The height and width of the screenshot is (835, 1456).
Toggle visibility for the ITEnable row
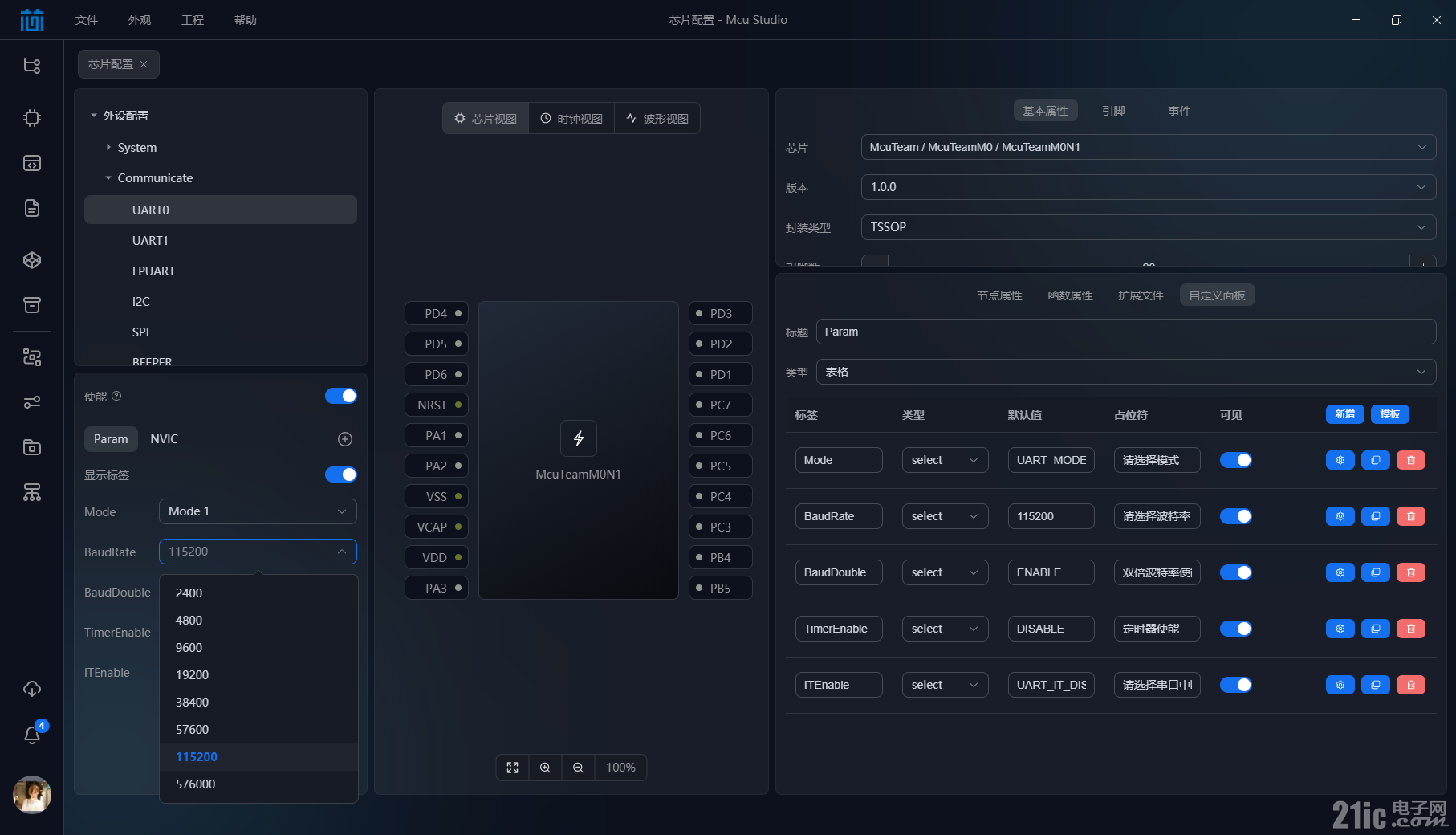tap(1236, 685)
